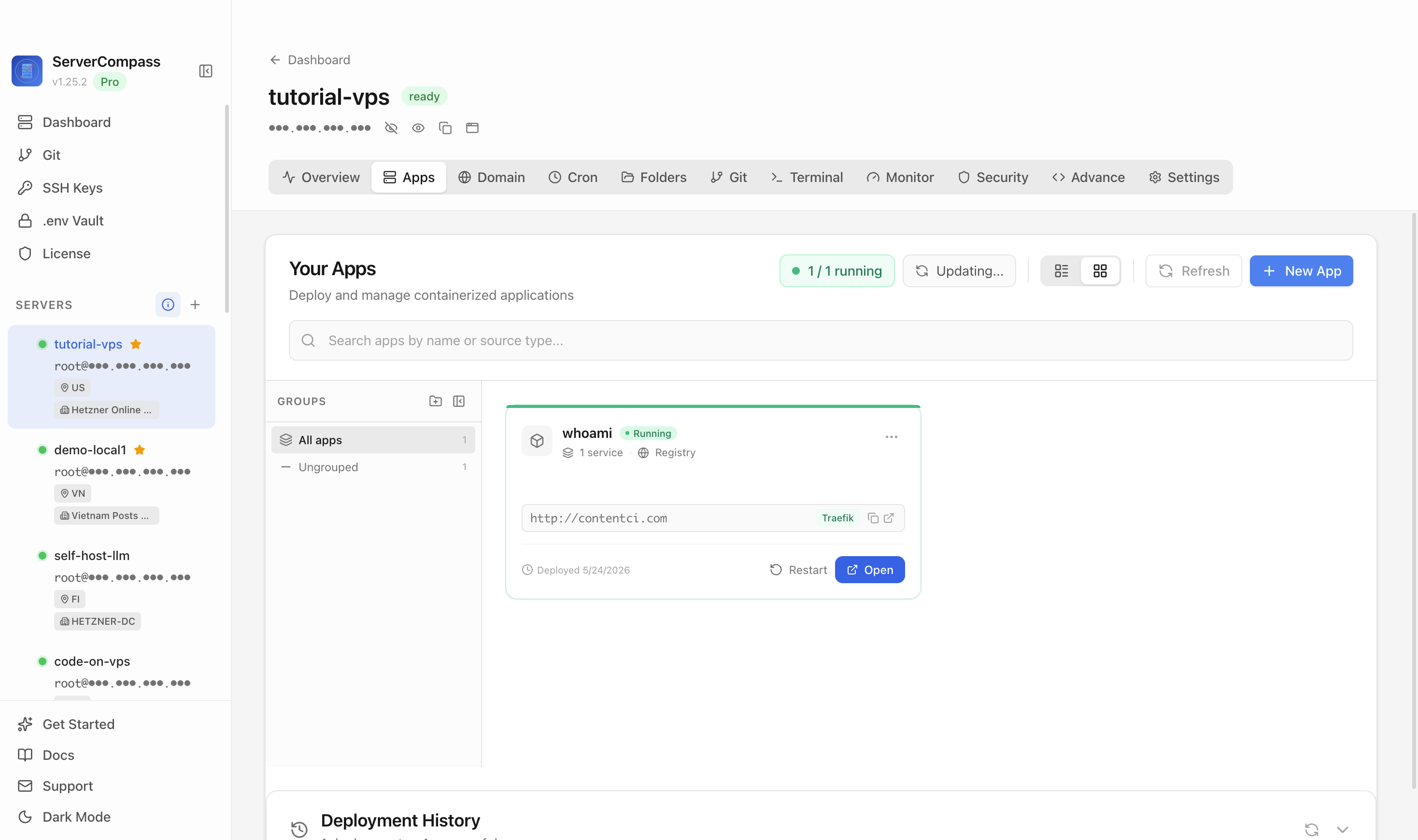Collapse the Groups panel
1418x840 pixels.
pos(459,401)
